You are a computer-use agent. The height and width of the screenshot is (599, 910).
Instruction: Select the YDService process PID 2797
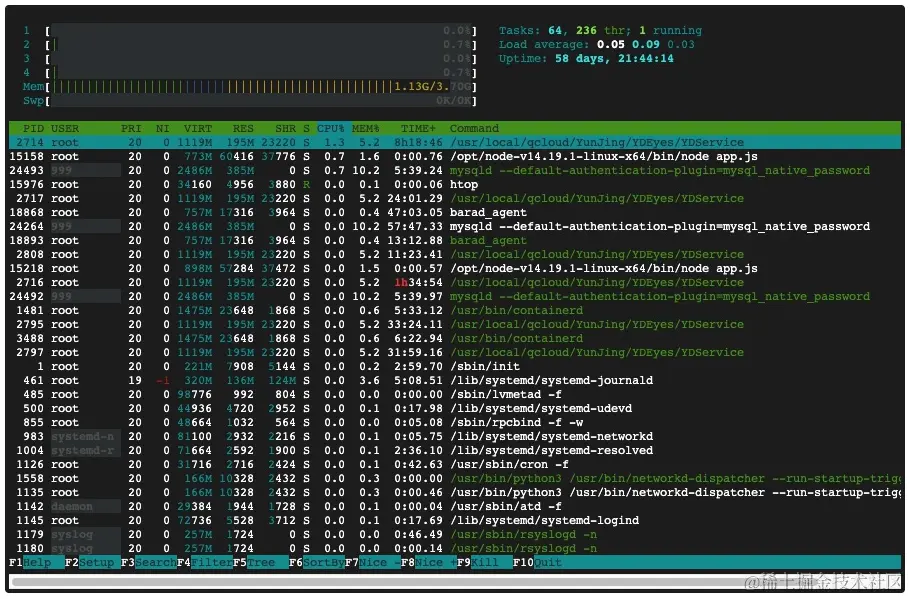click(455, 352)
